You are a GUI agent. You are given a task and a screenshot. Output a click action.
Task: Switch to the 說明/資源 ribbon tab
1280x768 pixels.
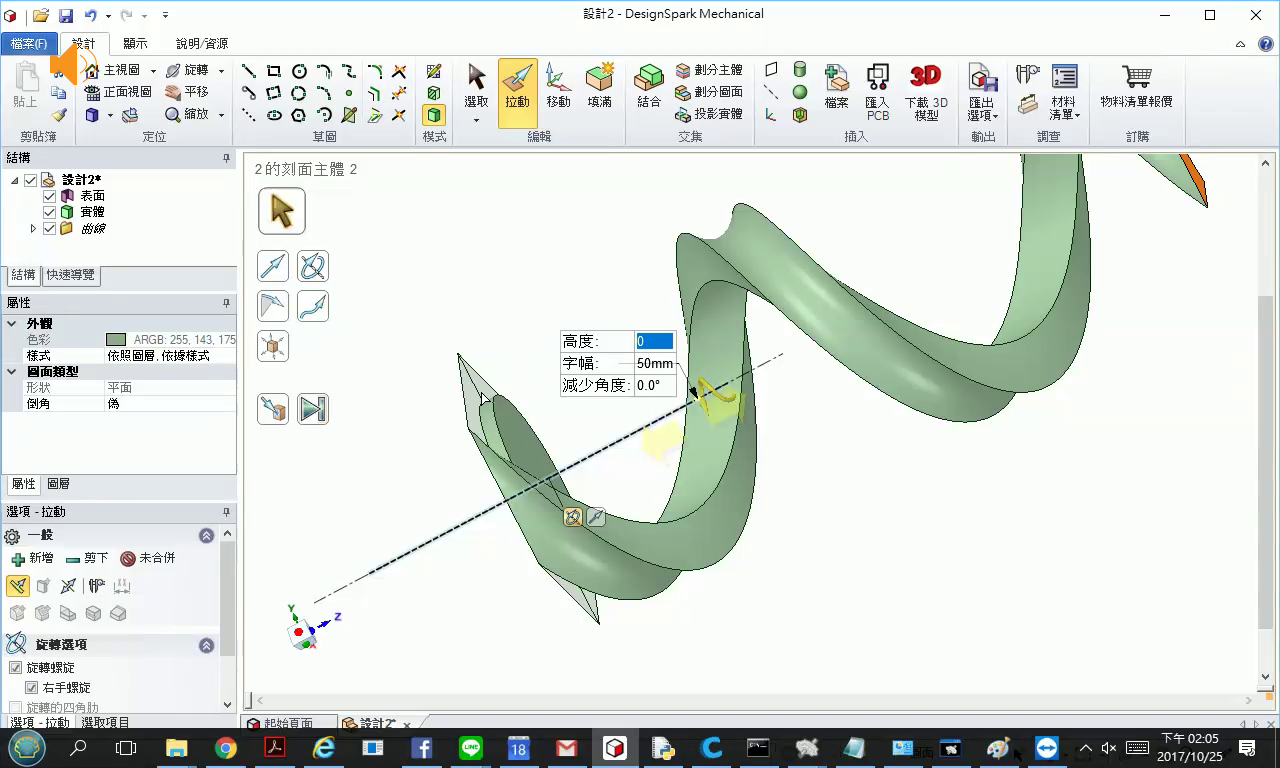[202, 44]
